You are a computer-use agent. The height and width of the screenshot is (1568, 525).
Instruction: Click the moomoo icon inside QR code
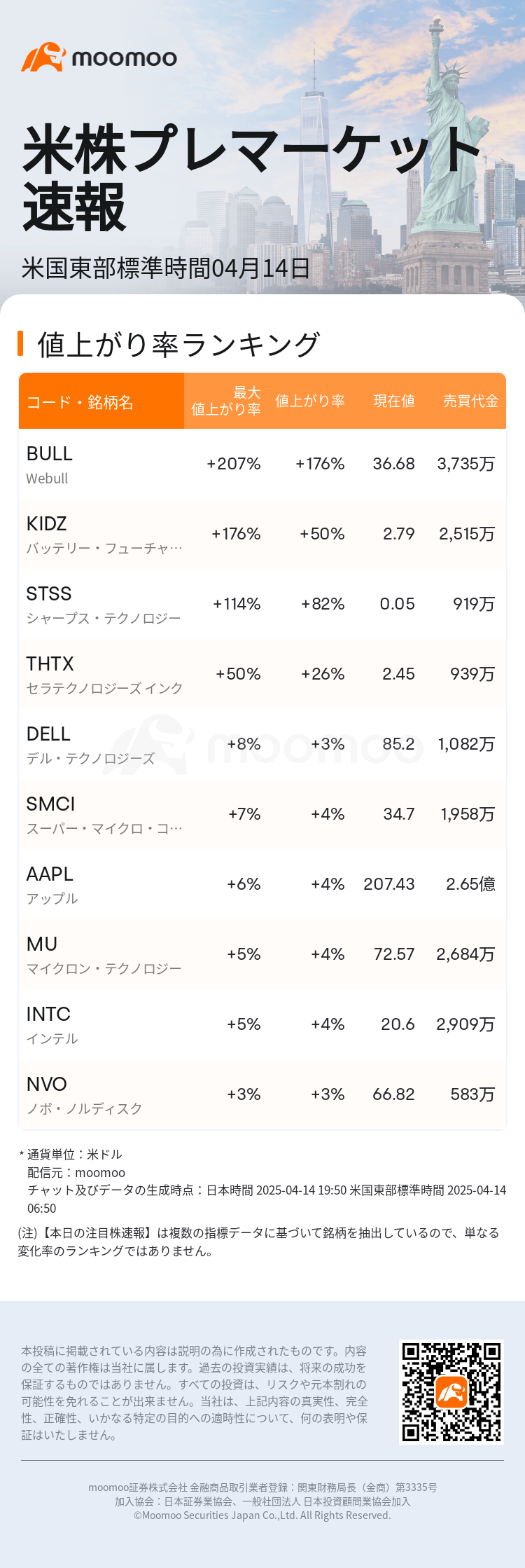451,1392
